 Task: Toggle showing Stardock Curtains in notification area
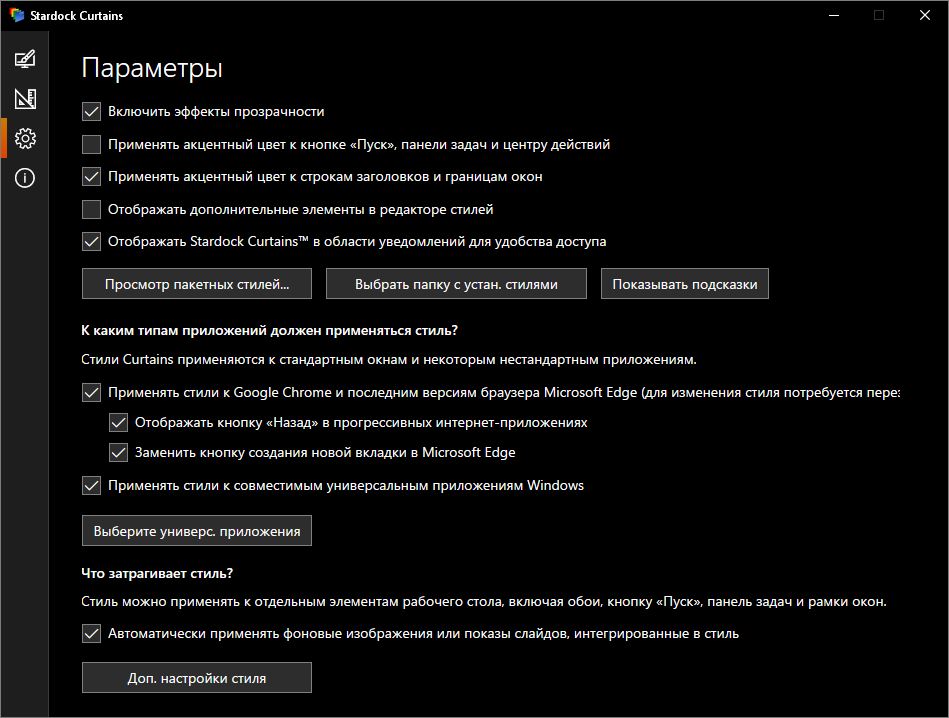92,241
